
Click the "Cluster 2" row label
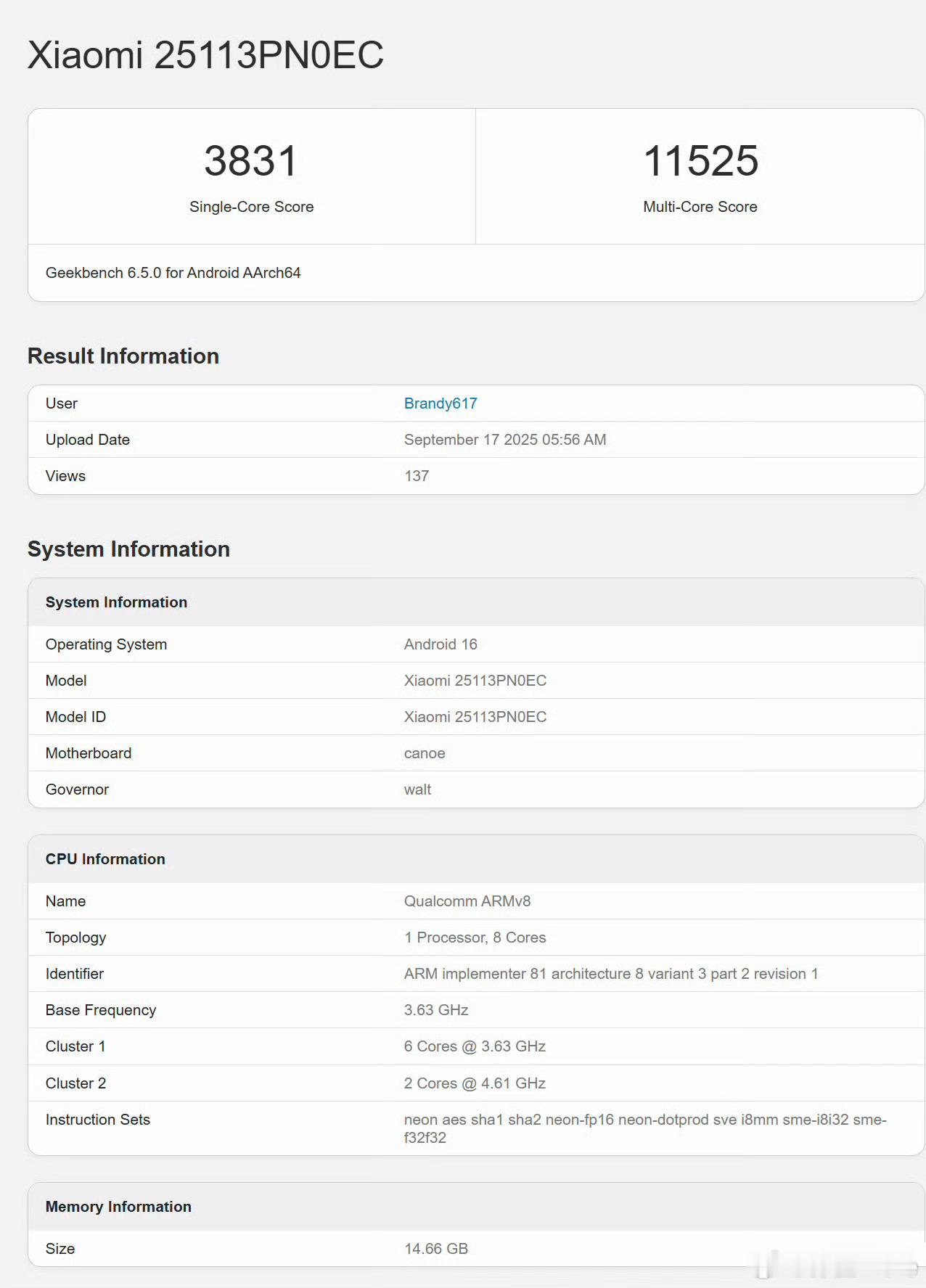[x=75, y=1083]
